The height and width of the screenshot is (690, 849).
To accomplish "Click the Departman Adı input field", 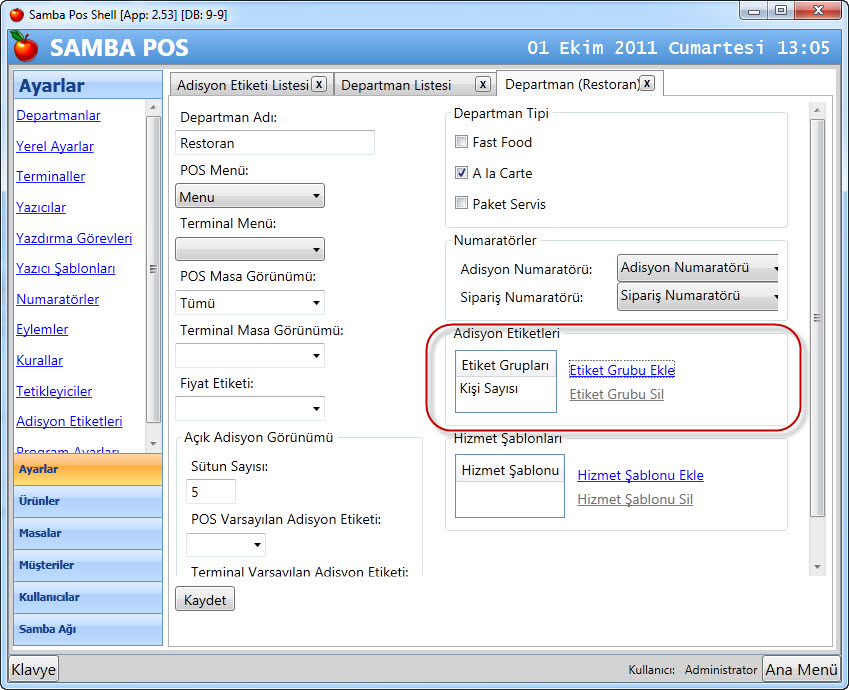I will [x=275, y=142].
